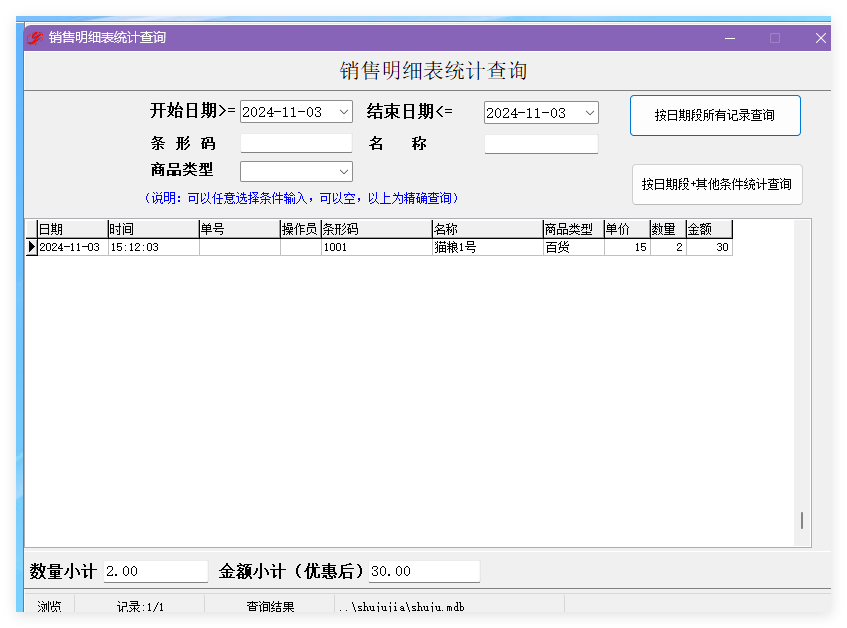Click the 百货 type cell
847x628 pixels.
[574, 247]
